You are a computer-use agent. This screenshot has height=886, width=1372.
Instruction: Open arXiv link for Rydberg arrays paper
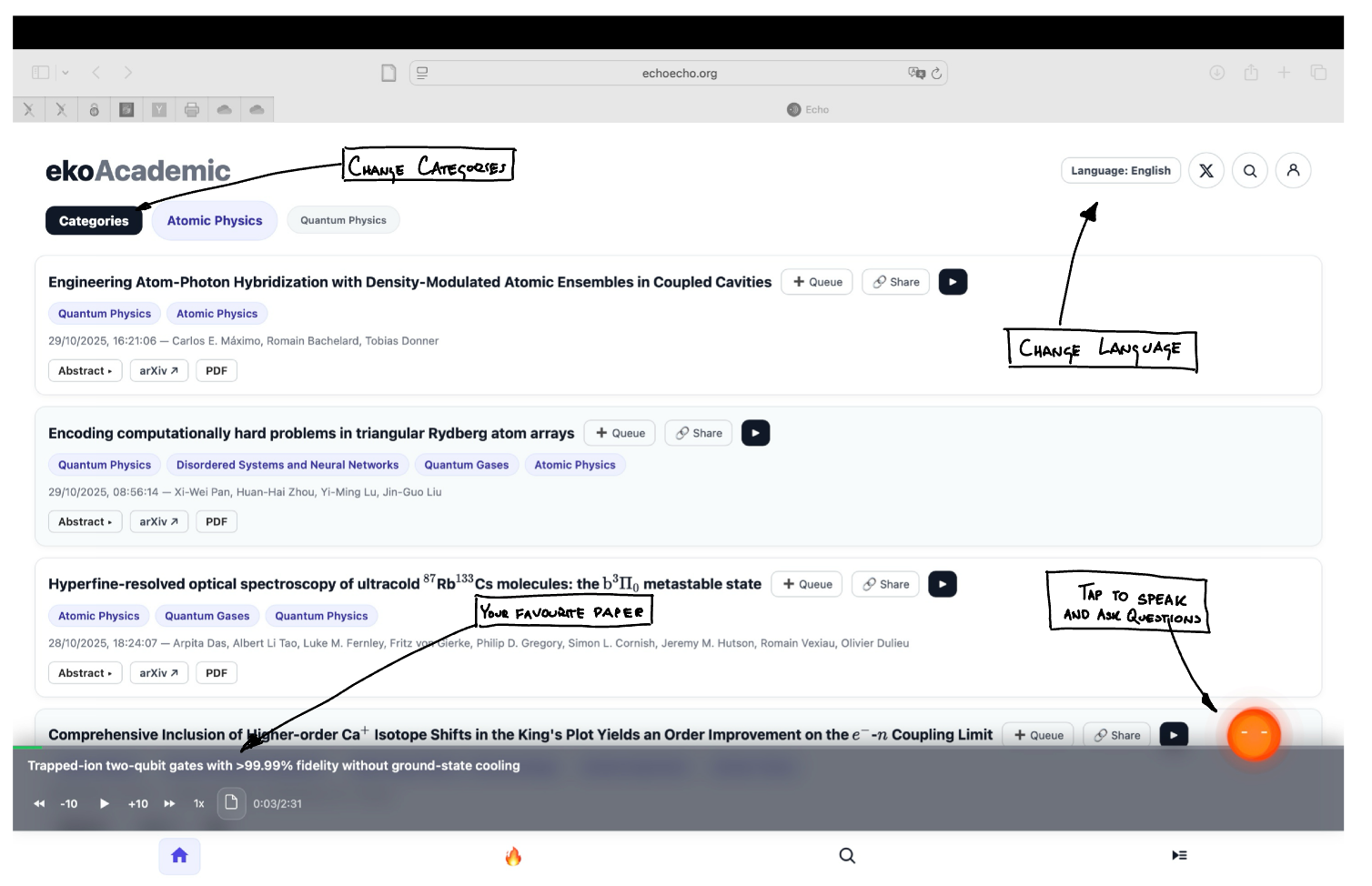(x=158, y=522)
